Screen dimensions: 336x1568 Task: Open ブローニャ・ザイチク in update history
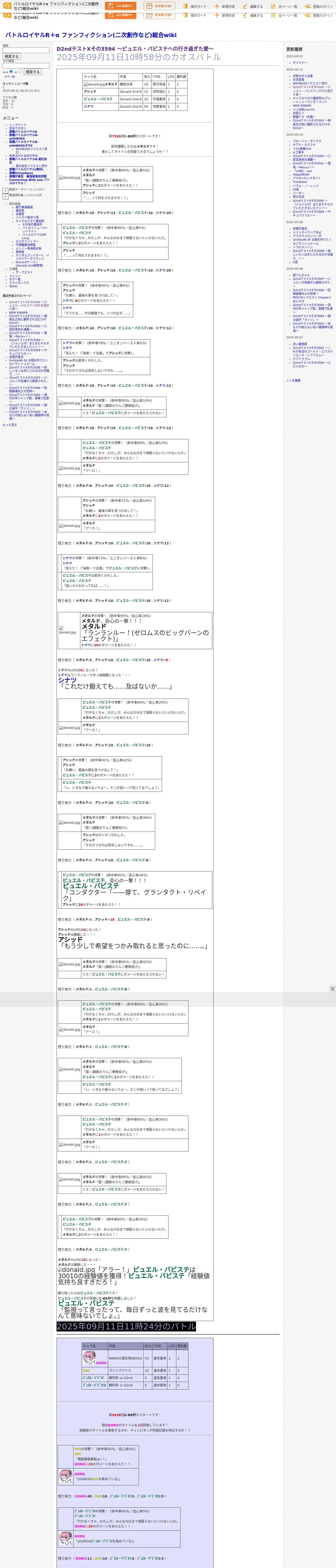(307, 141)
